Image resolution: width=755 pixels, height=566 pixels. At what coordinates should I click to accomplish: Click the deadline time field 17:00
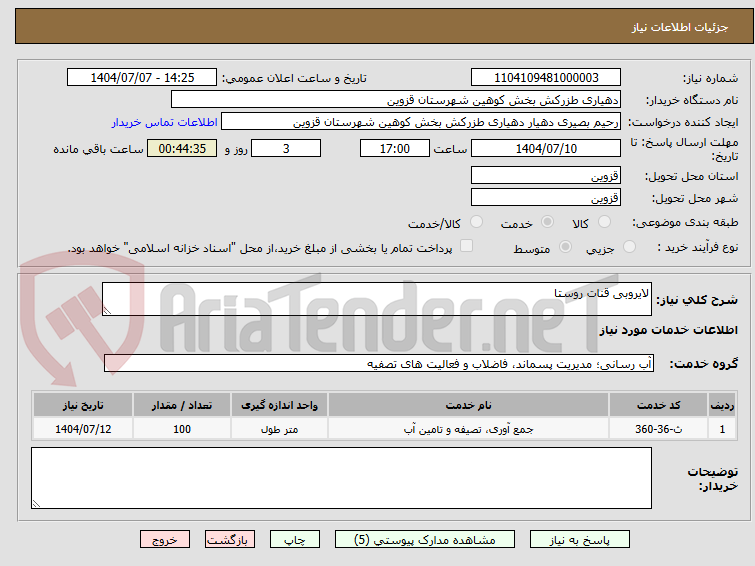point(395,148)
